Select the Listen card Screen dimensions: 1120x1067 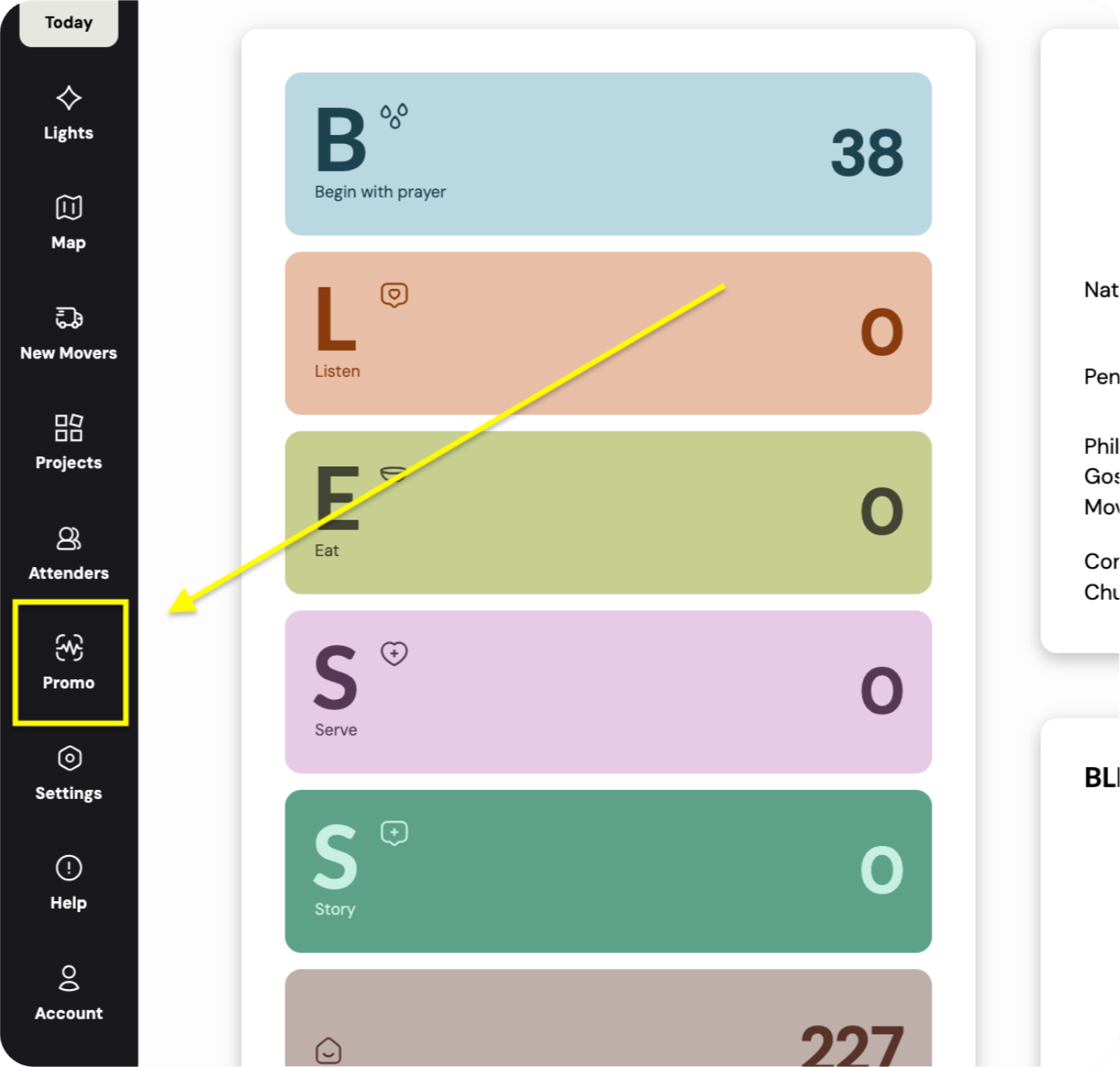pyautogui.click(x=608, y=333)
